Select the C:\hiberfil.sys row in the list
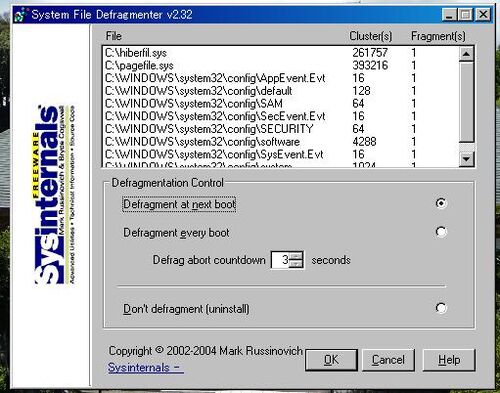 (x=280, y=53)
